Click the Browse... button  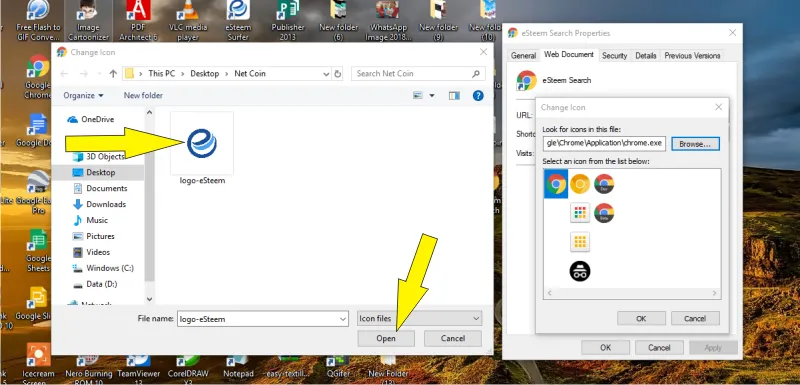click(695, 144)
